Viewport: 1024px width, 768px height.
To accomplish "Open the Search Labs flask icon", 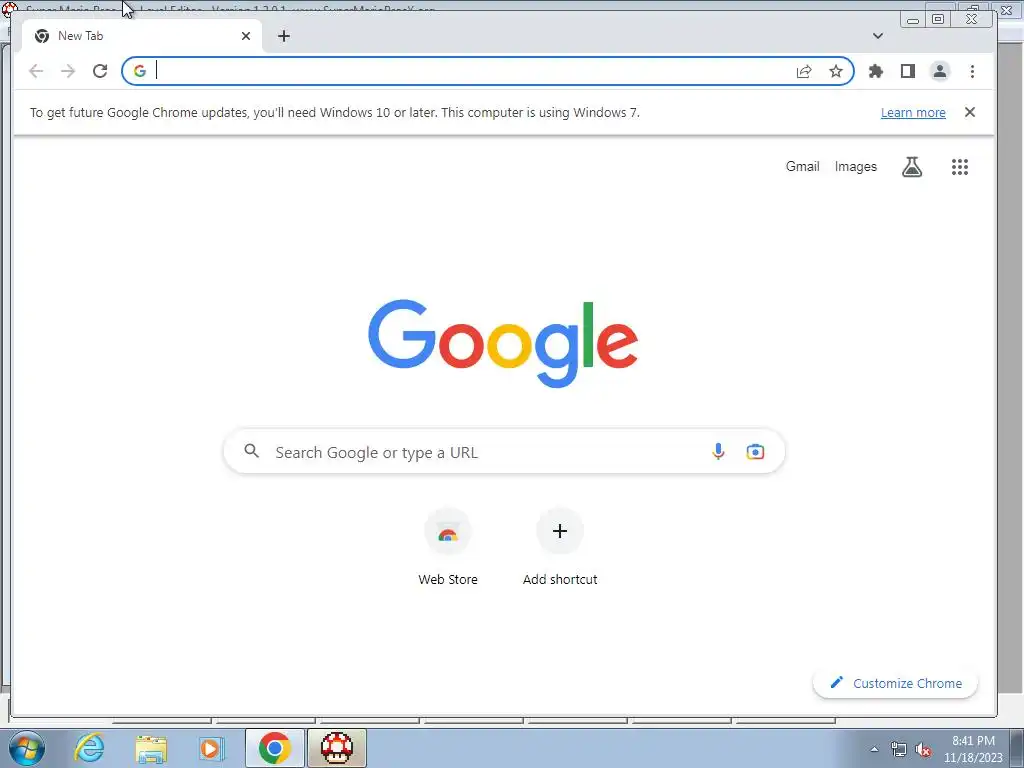I will pos(912,167).
